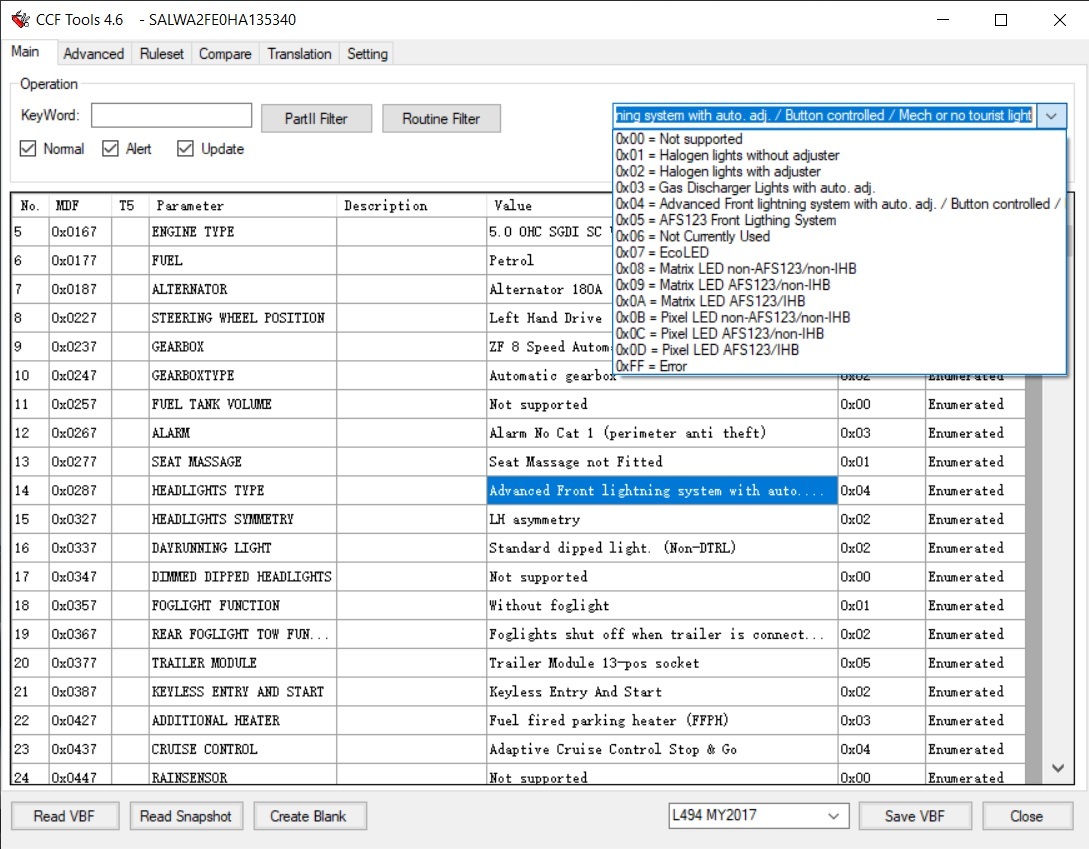1089x849 pixels.
Task: Select the RAINSENSOR parameter cell
Action: 242,776
